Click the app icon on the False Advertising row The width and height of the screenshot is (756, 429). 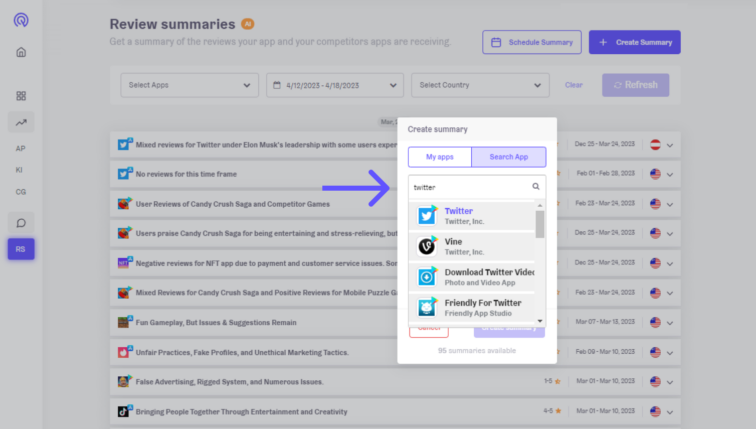(125, 381)
